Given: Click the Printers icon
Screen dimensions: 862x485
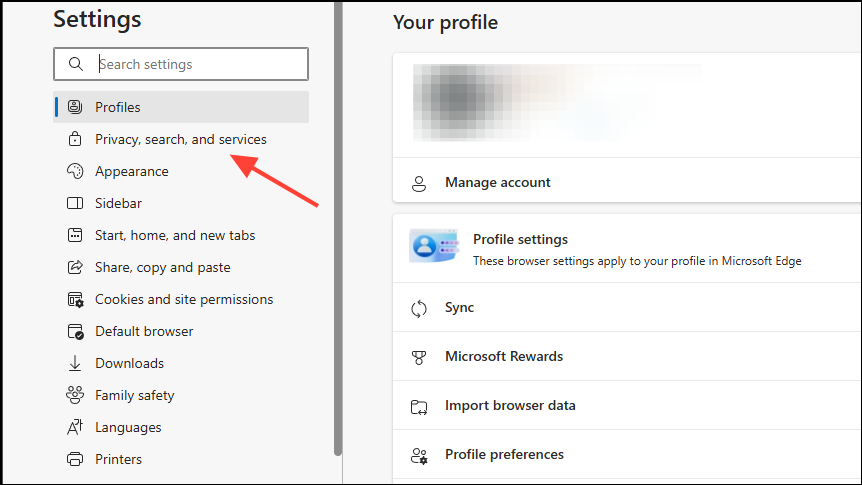Looking at the screenshot, I should tap(75, 459).
